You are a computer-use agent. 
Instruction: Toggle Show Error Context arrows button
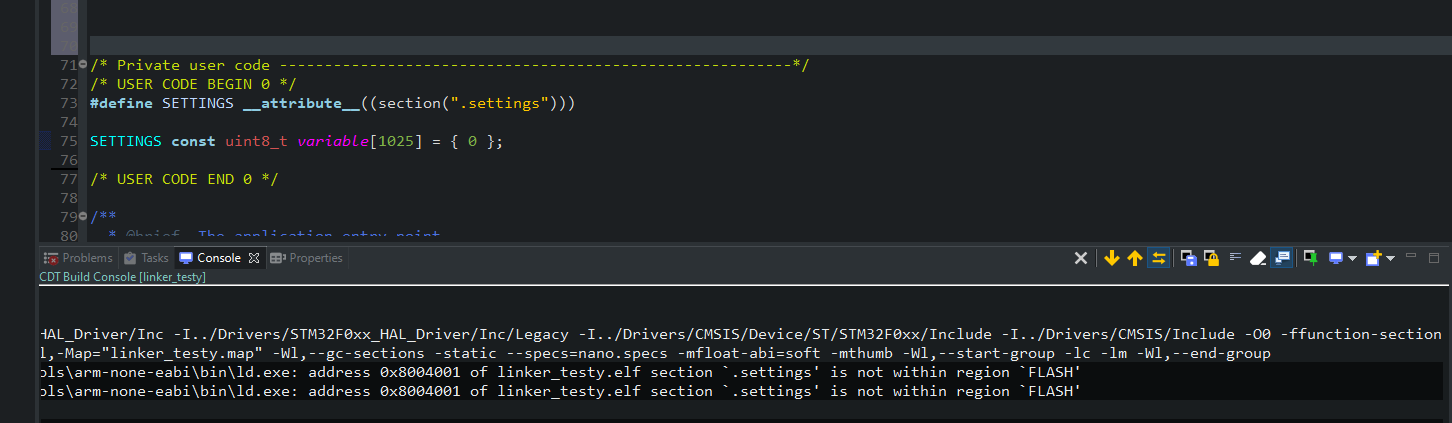(1159, 258)
